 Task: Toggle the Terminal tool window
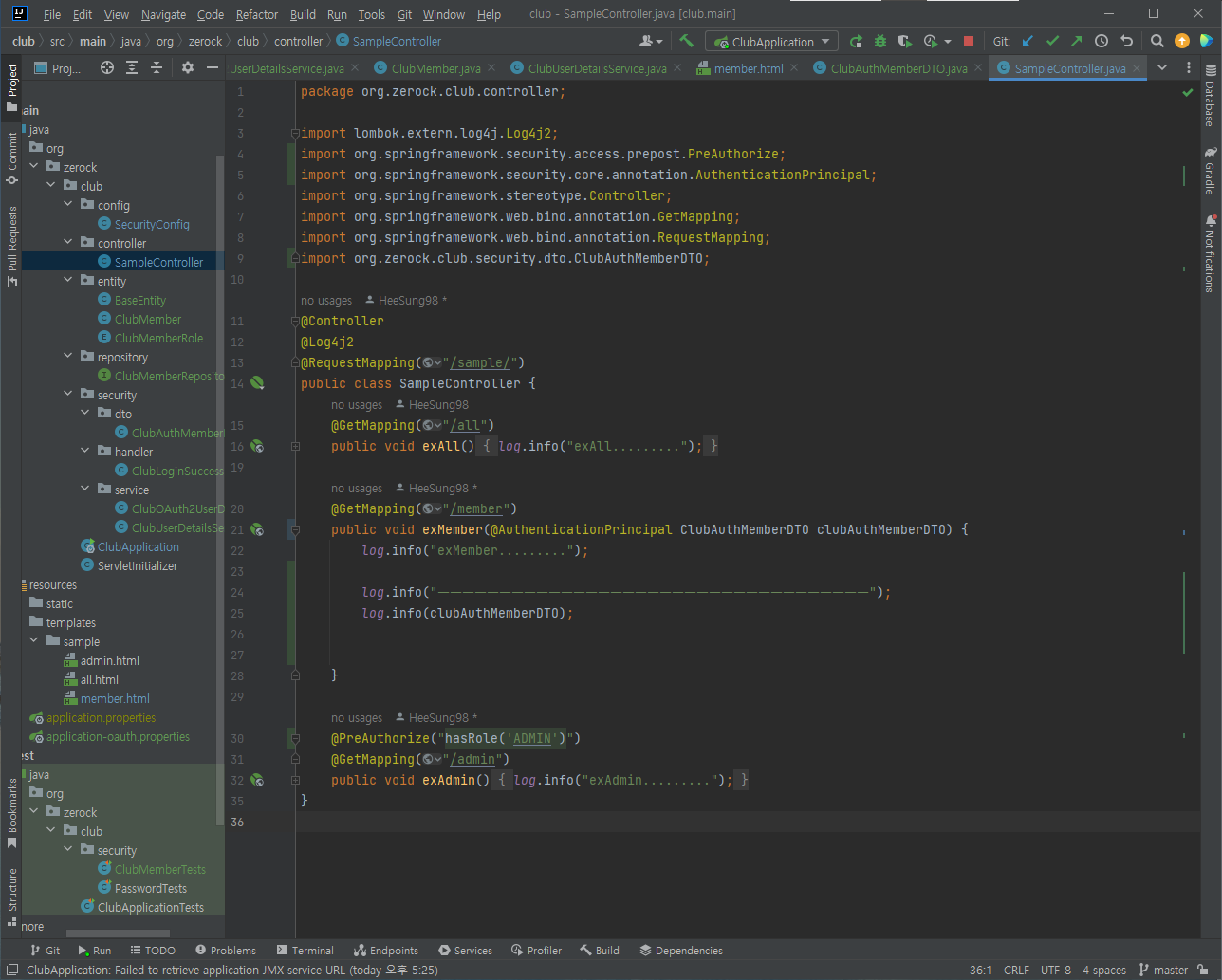pyautogui.click(x=305, y=950)
